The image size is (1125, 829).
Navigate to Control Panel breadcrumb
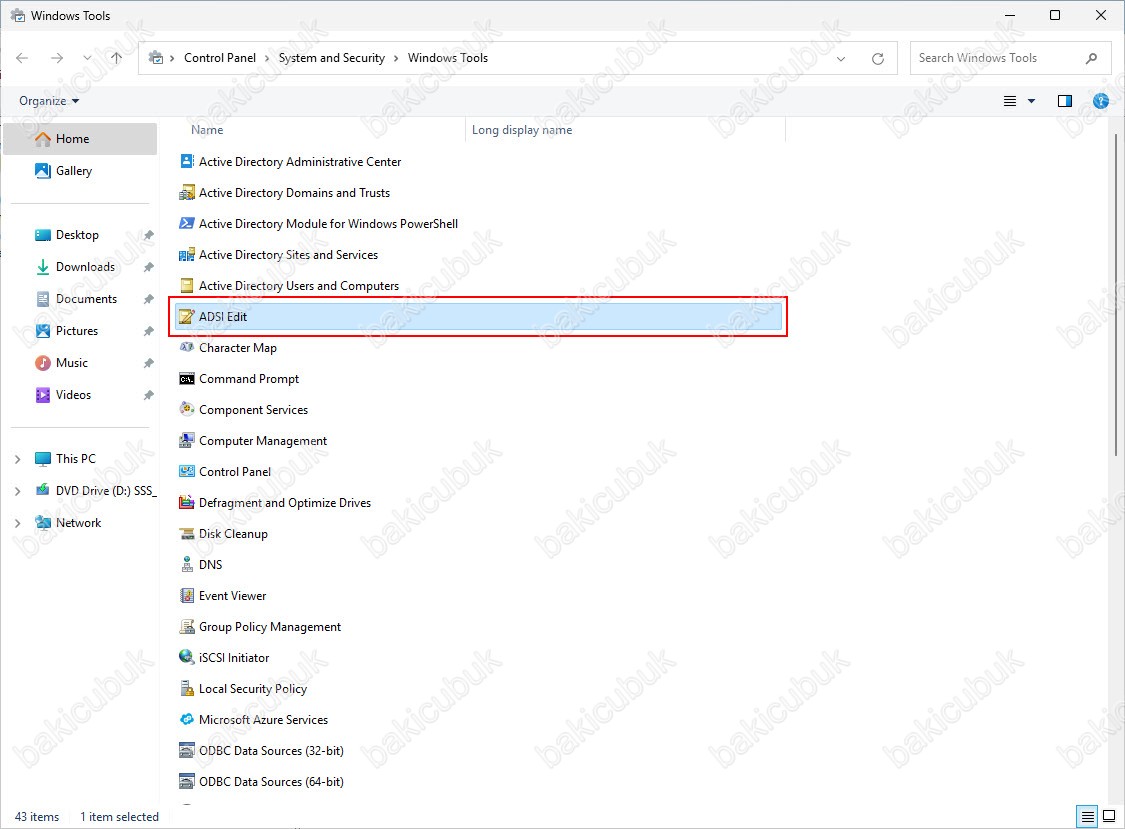220,58
